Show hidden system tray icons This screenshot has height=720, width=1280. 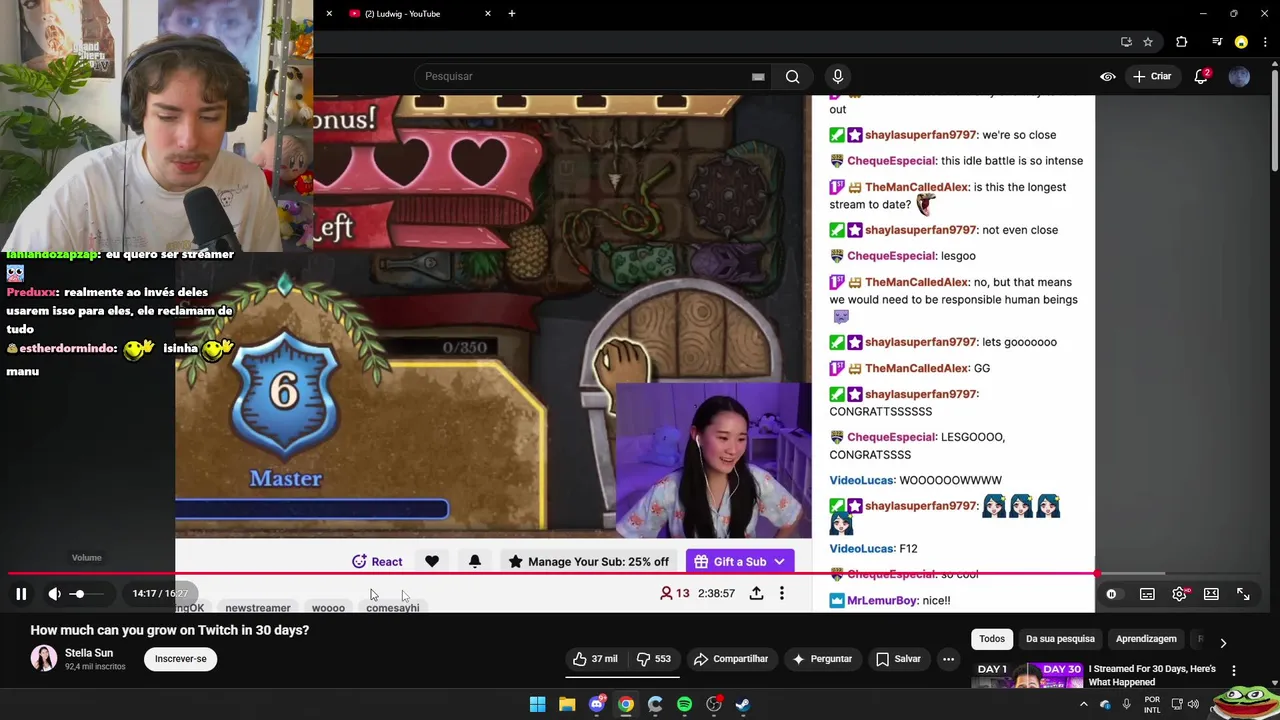pos(1083,705)
